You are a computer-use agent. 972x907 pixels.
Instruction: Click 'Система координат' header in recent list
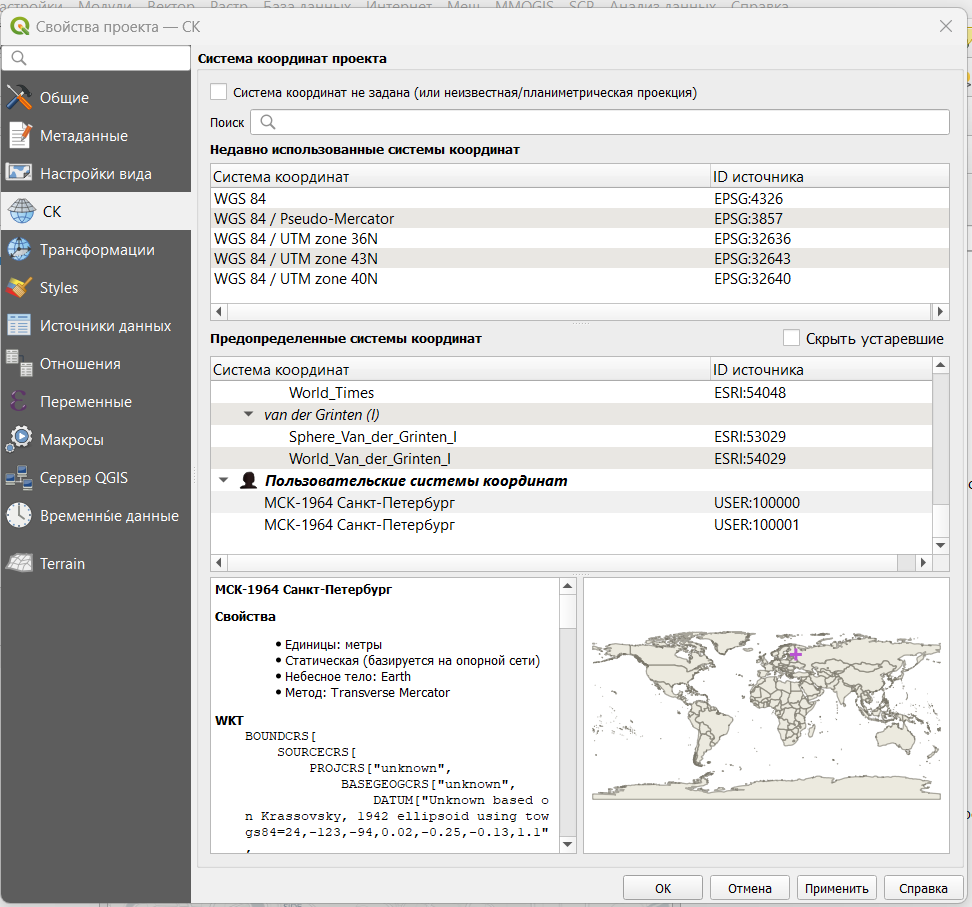[x=461, y=177]
